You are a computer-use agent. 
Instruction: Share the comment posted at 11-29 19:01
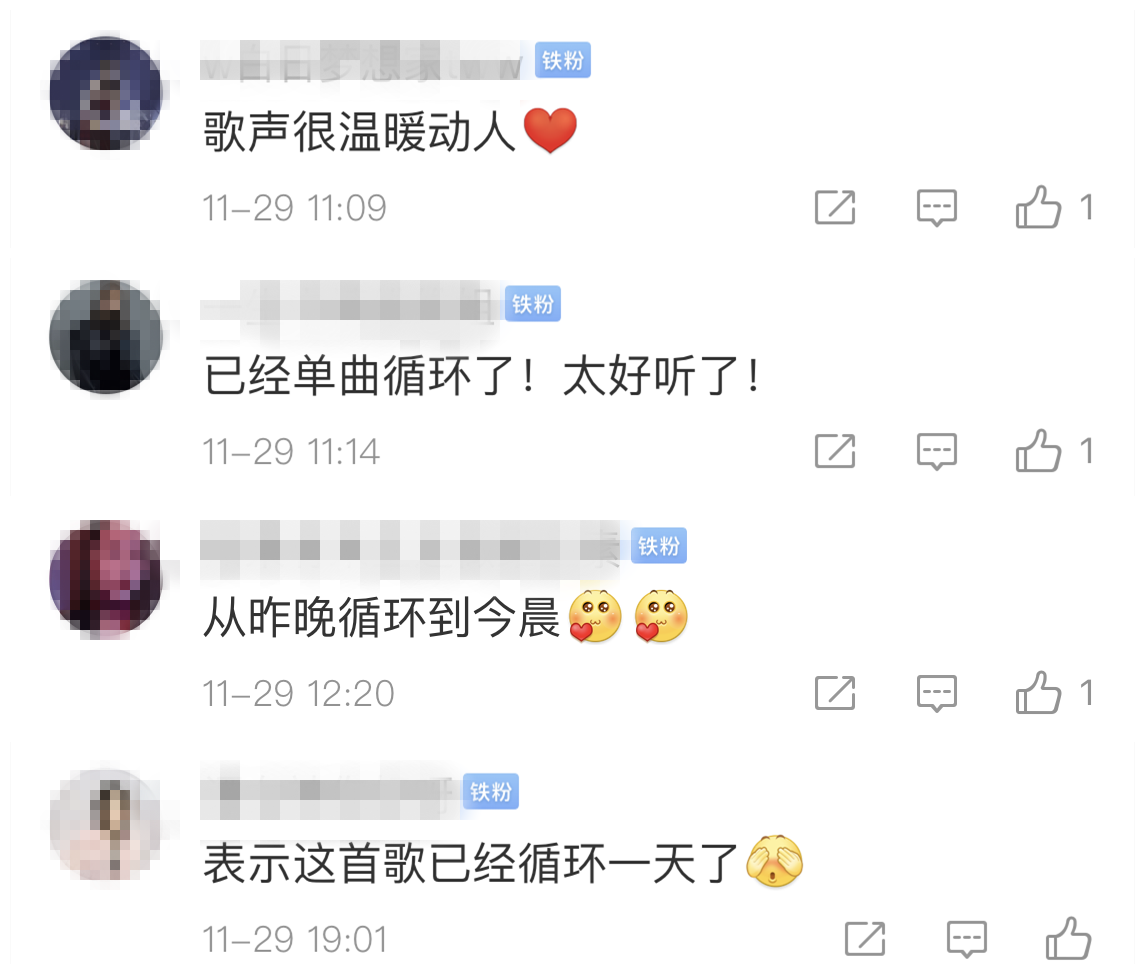click(x=865, y=939)
